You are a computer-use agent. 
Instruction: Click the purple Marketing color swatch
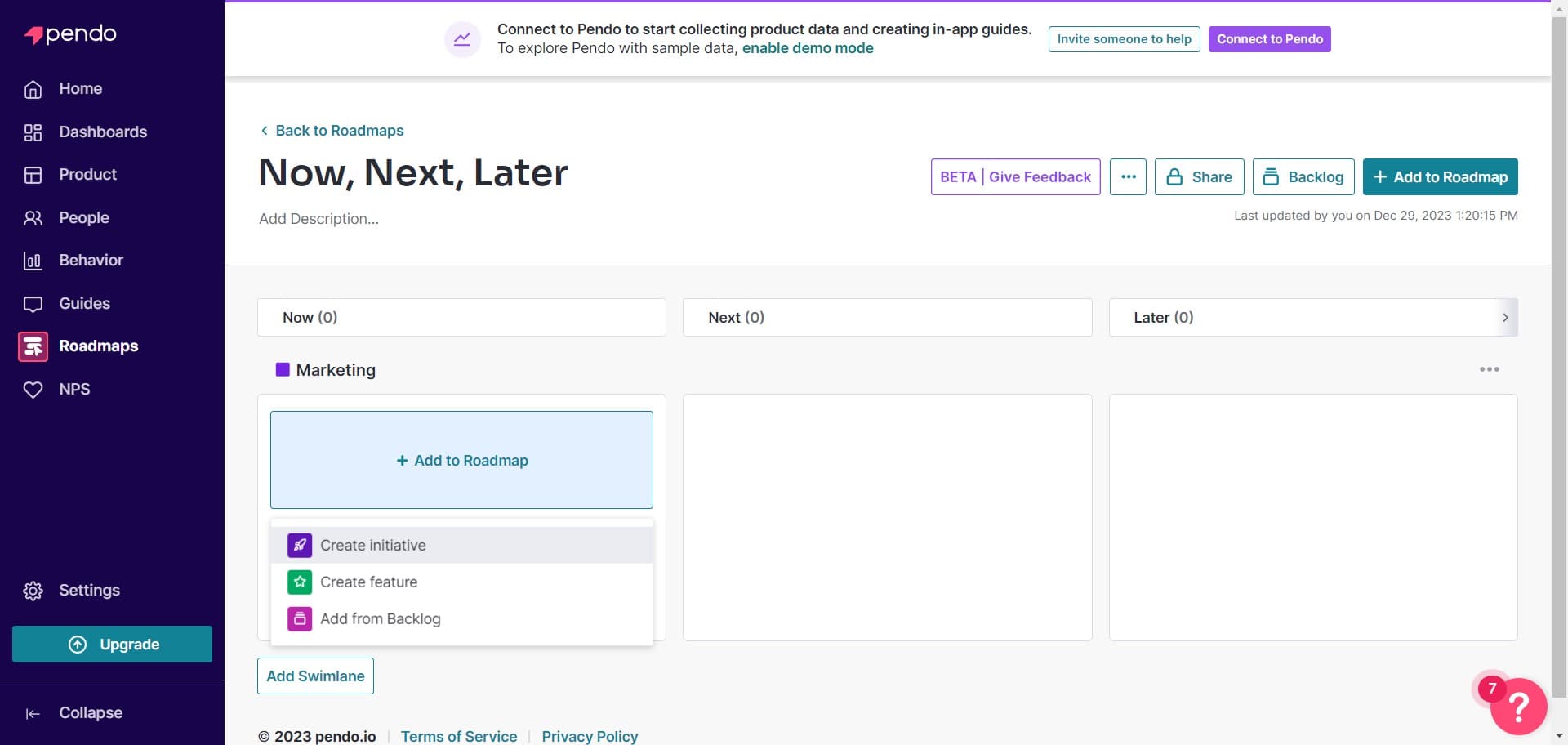(x=283, y=370)
